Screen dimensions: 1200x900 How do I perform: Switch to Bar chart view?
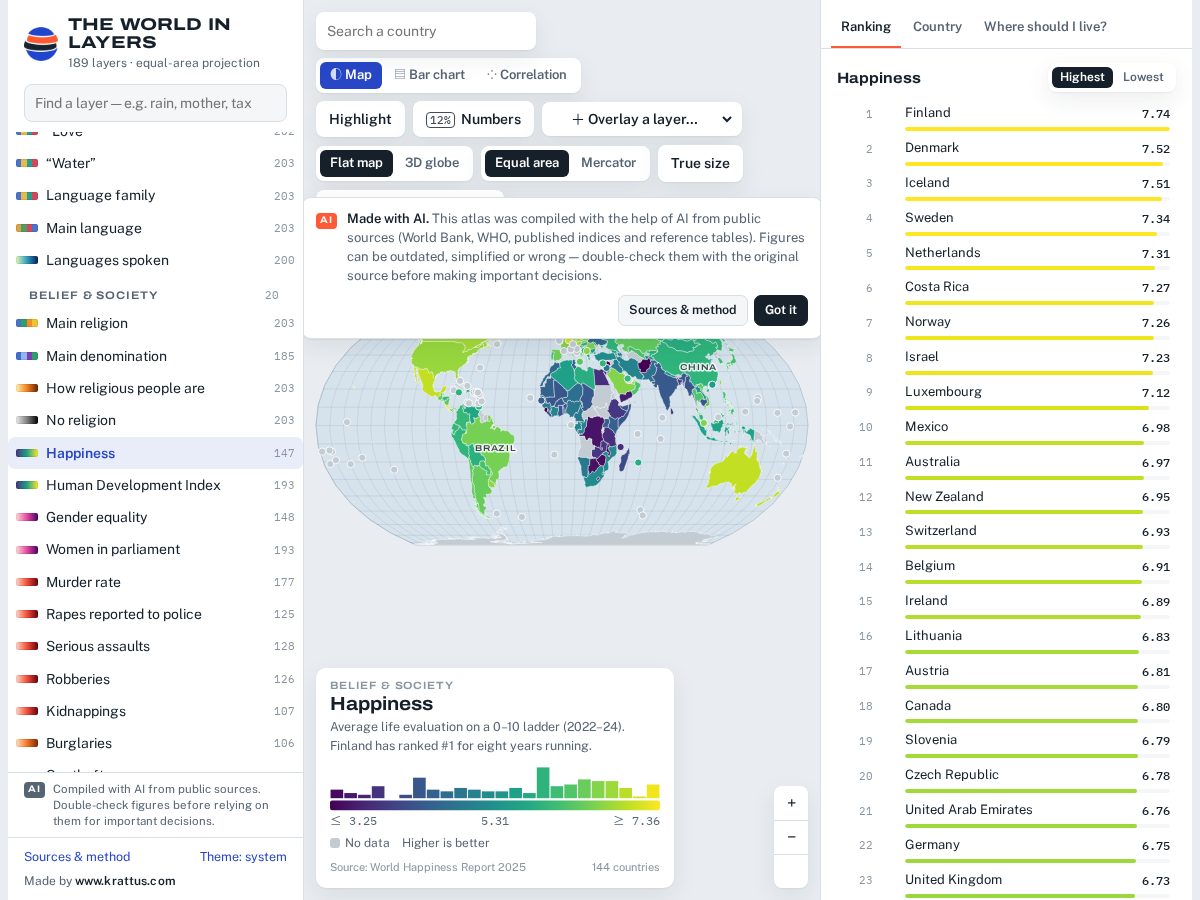click(x=430, y=75)
